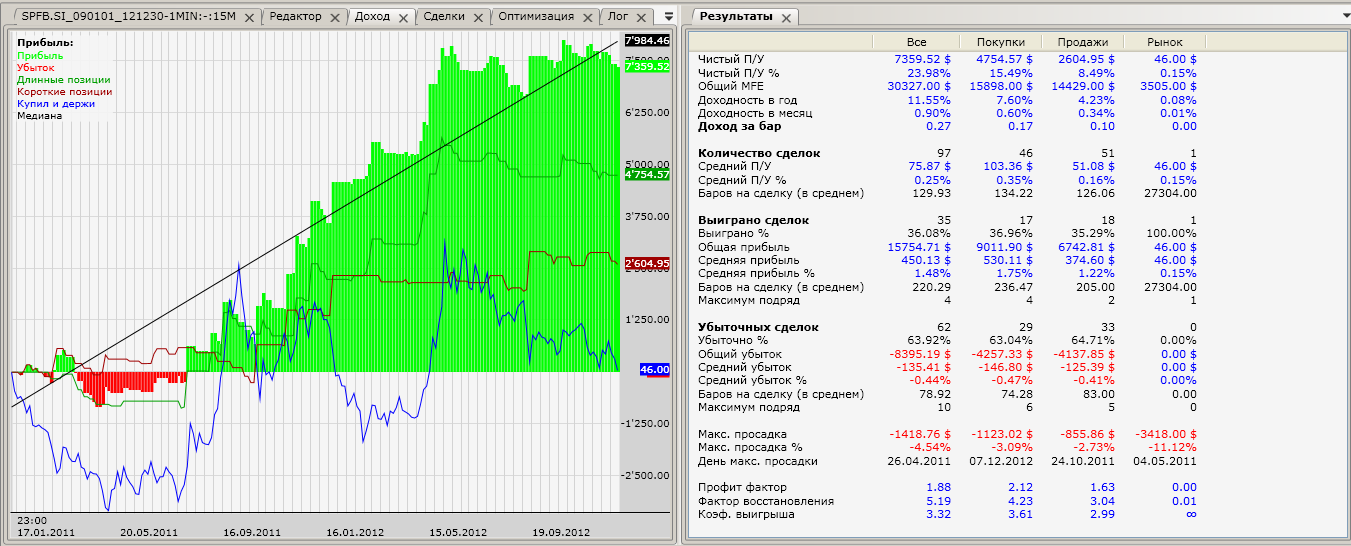This screenshot has height=546, width=1351.
Task: Close the Доход tab
Action: [404, 17]
